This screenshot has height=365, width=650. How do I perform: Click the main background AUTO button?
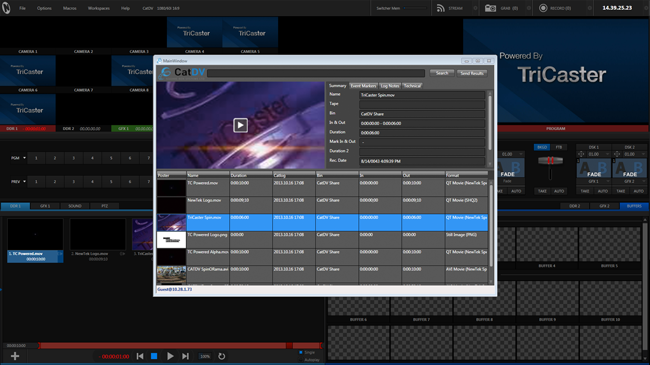[x=559, y=191]
